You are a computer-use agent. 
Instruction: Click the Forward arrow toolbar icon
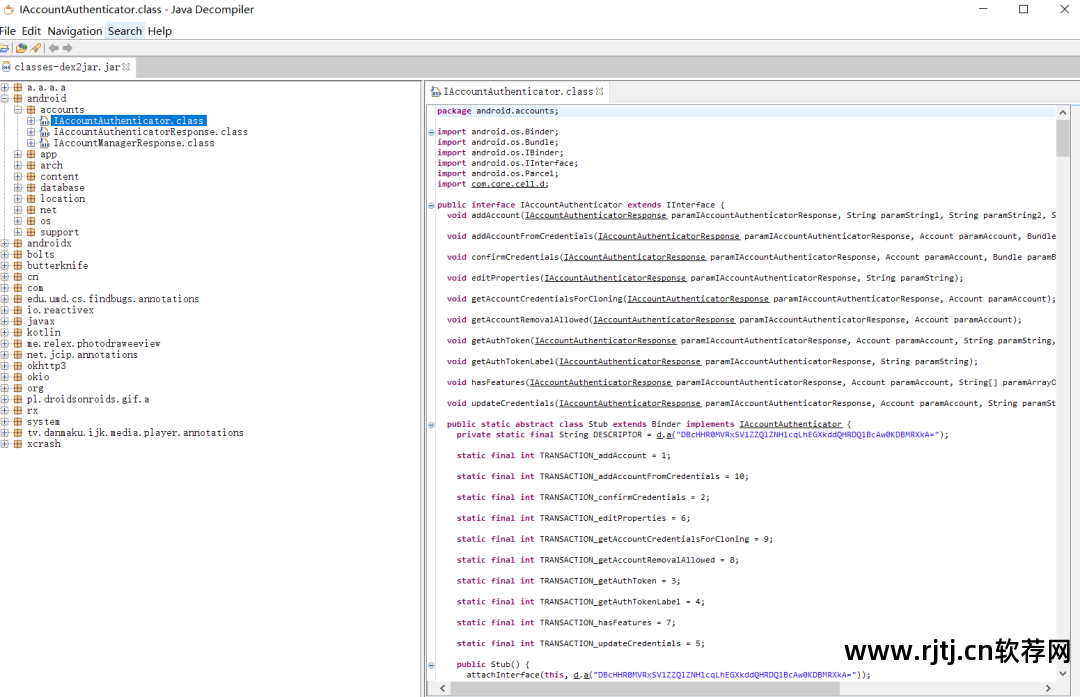pyautogui.click(x=68, y=48)
